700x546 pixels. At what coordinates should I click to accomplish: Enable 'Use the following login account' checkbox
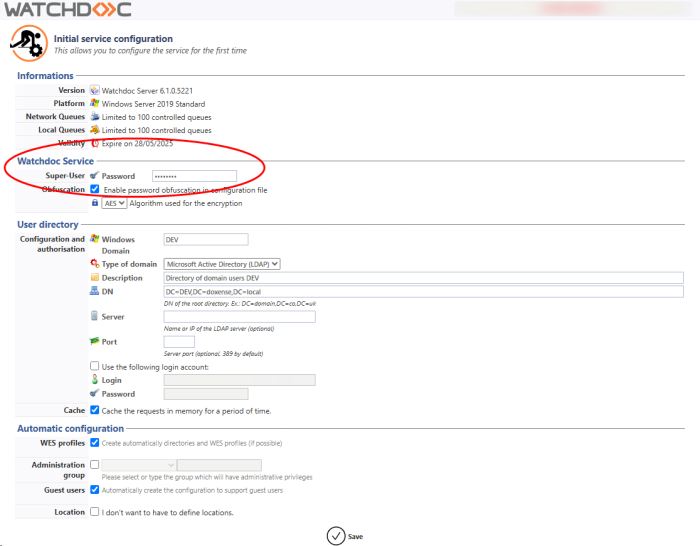point(95,366)
